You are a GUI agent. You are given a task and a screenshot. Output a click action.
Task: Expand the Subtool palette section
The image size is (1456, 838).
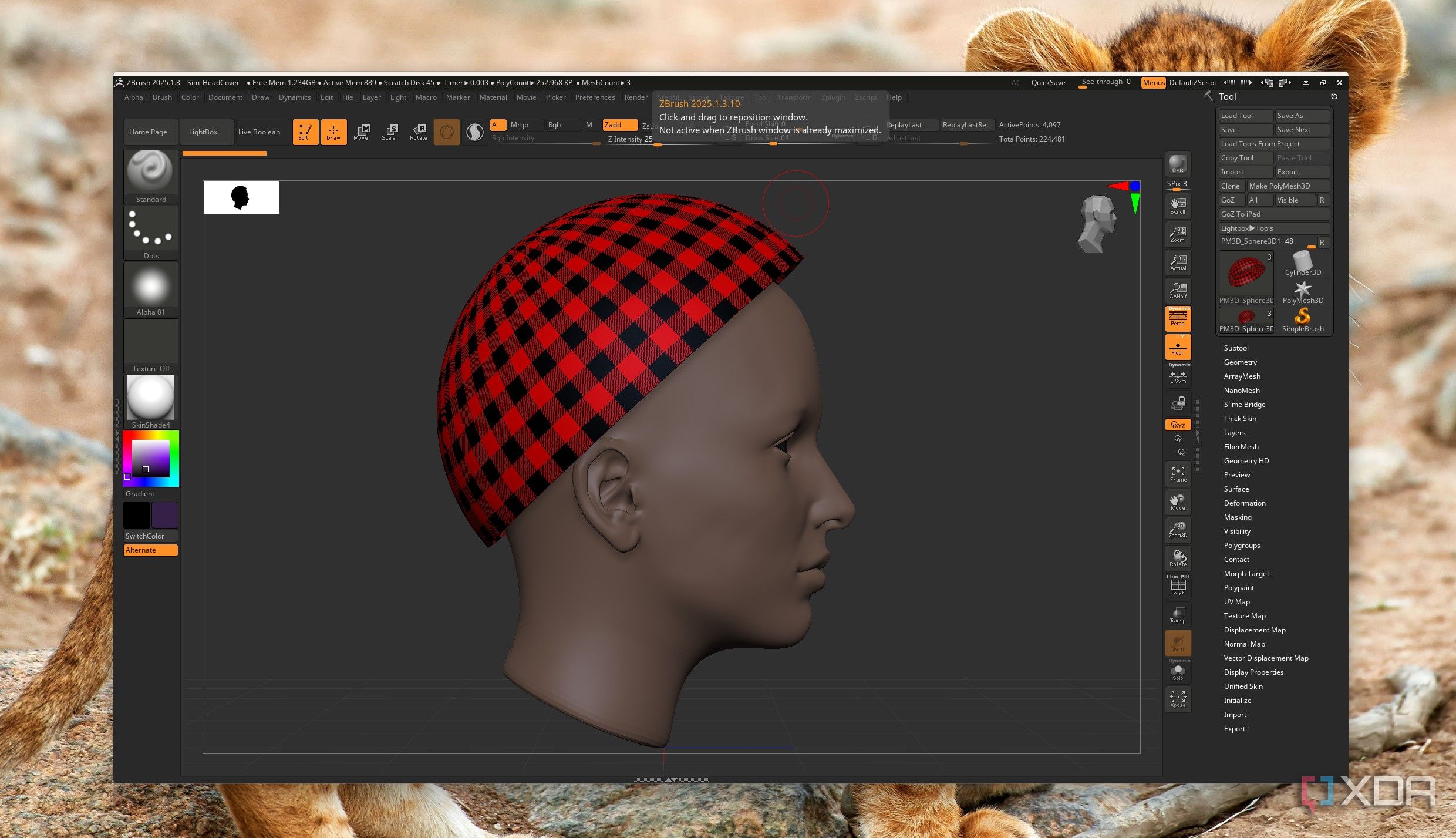tap(1236, 348)
